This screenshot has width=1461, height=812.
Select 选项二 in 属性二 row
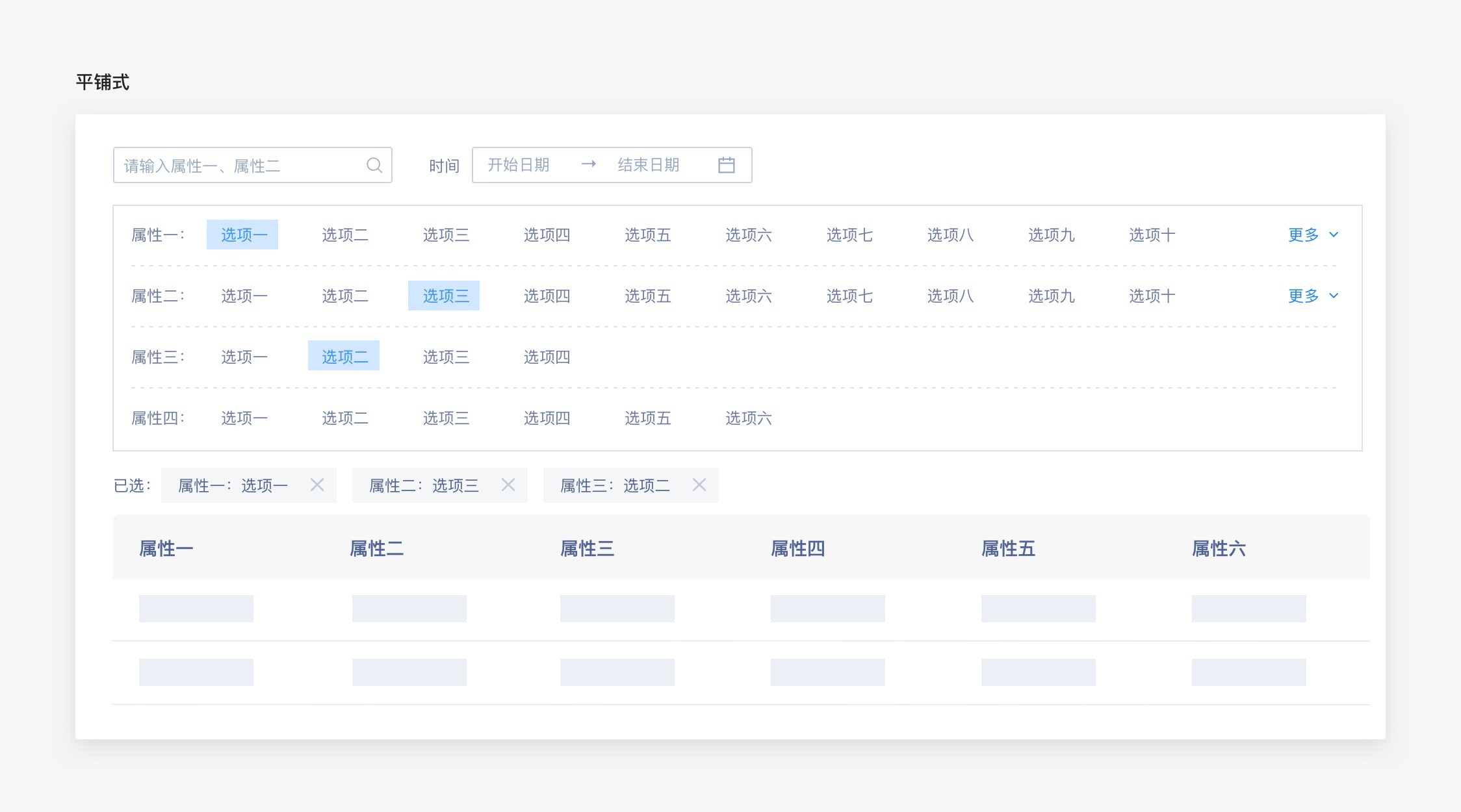click(x=345, y=296)
